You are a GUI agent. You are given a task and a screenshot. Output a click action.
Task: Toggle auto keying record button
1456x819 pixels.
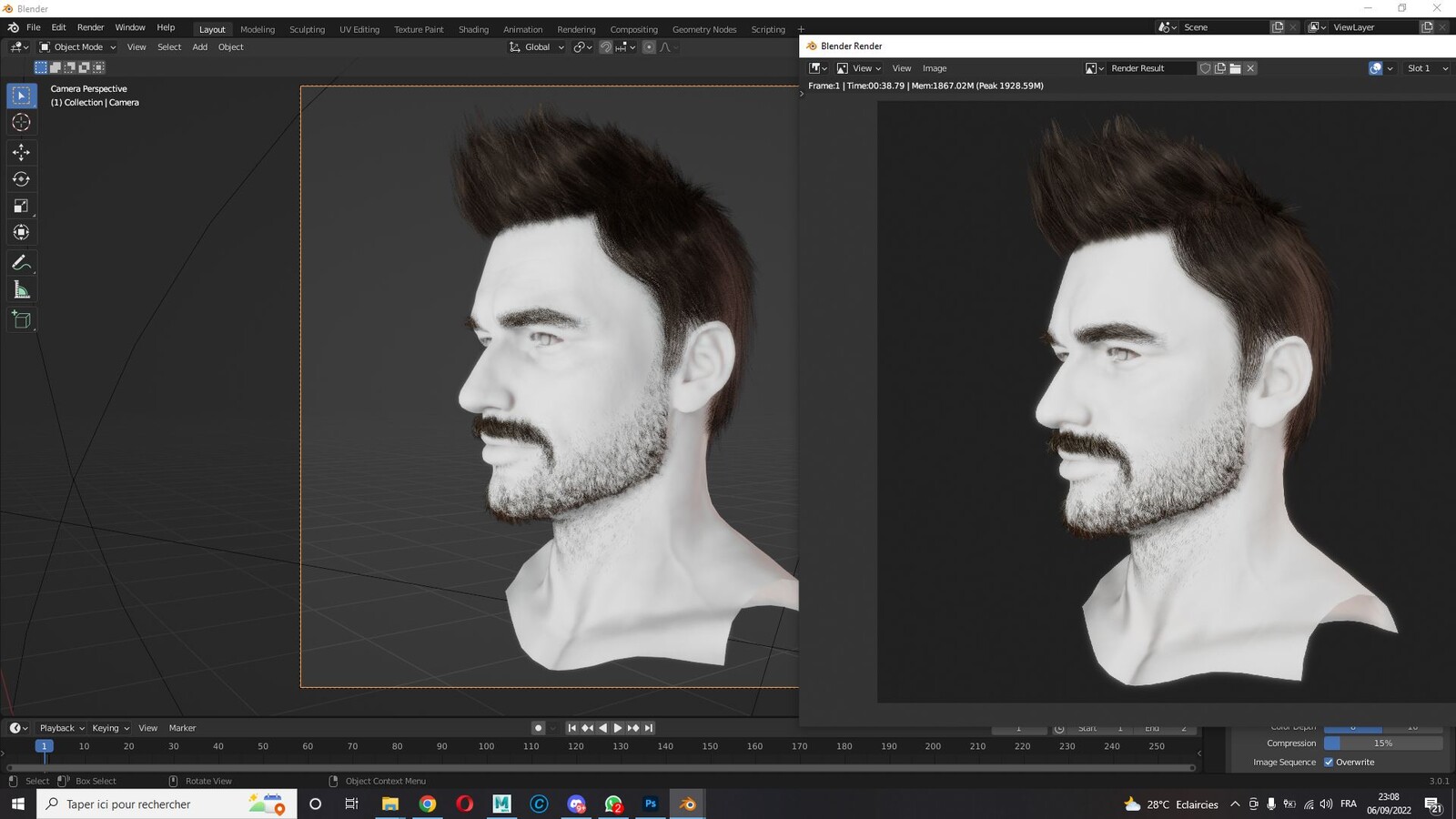pos(538,728)
